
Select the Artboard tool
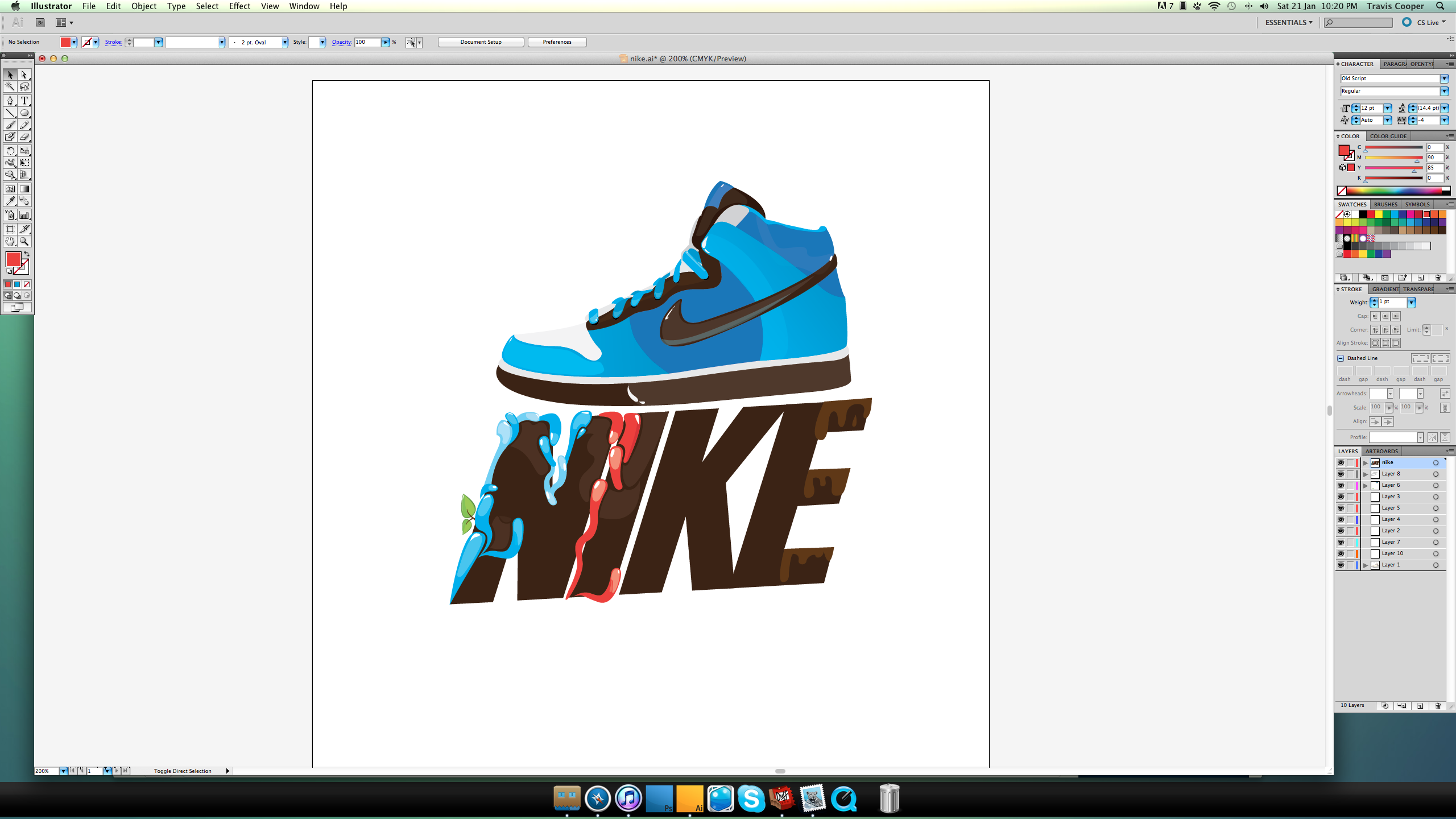[x=10, y=229]
